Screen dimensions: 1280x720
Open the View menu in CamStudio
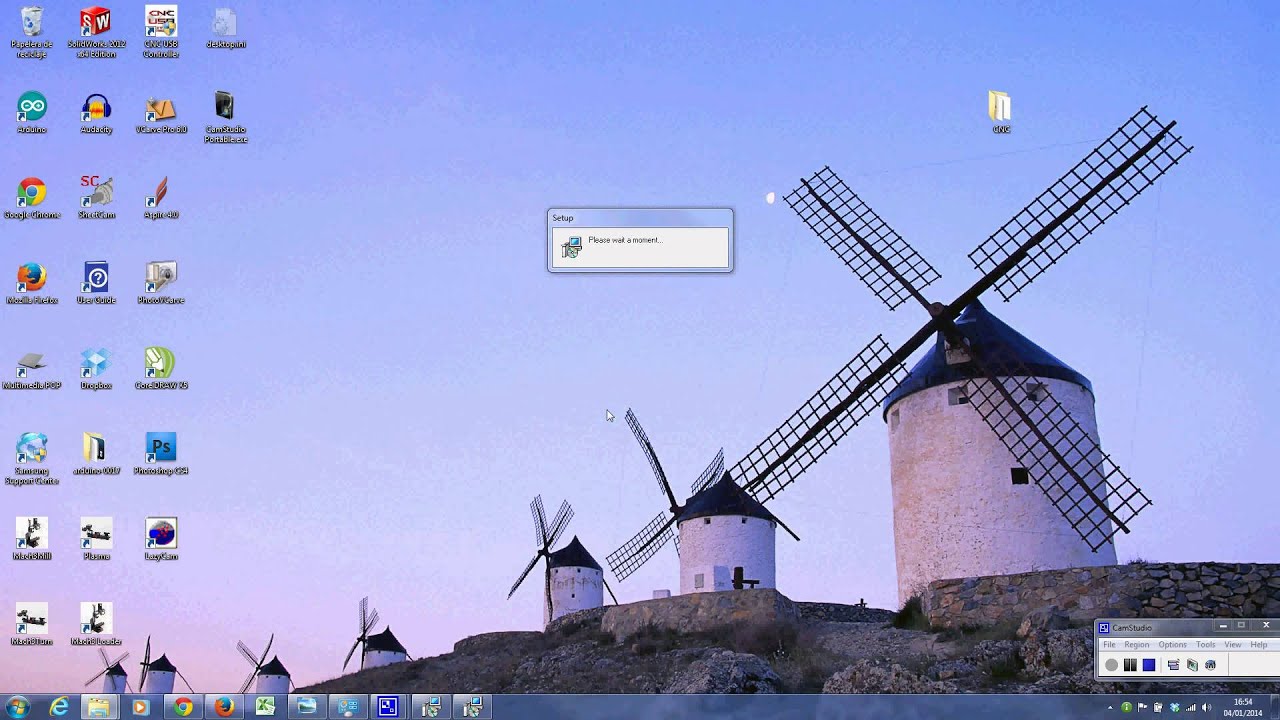[x=1233, y=645]
